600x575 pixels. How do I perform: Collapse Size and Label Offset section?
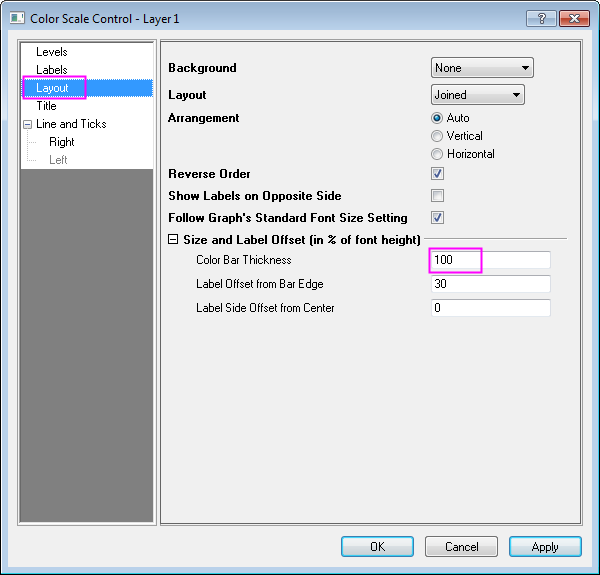[173, 240]
